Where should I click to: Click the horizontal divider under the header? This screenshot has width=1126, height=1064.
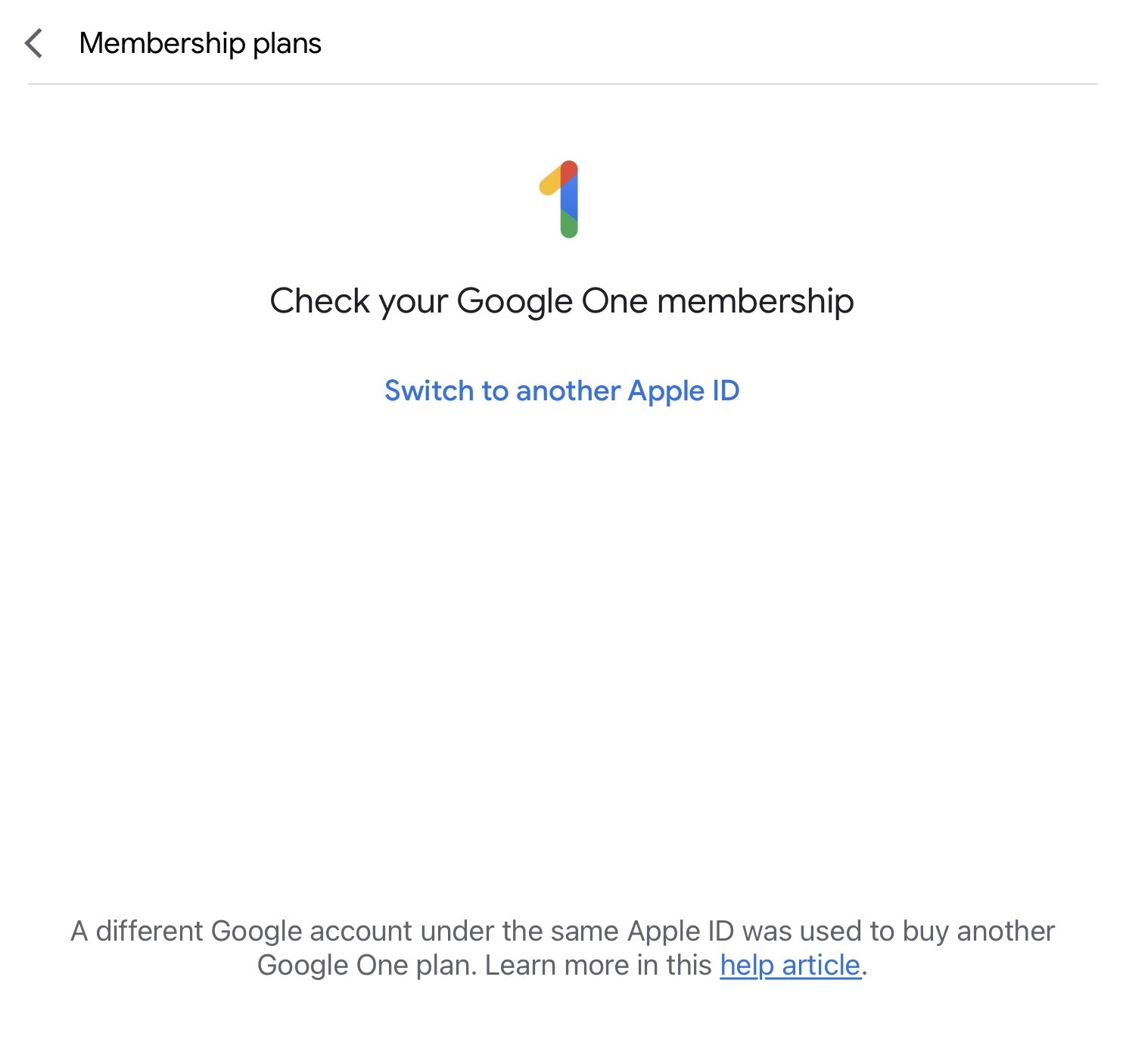pyautogui.click(x=561, y=84)
